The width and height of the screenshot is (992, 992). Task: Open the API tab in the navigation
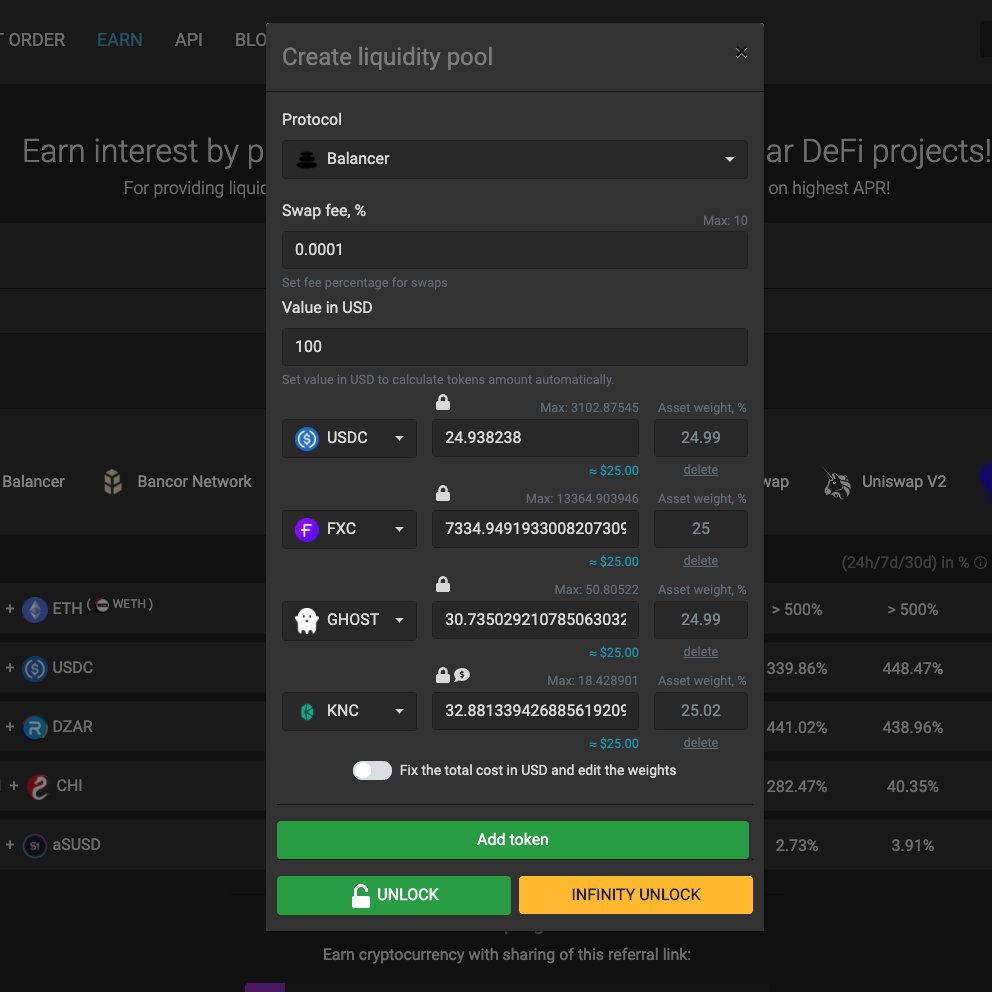pos(189,40)
